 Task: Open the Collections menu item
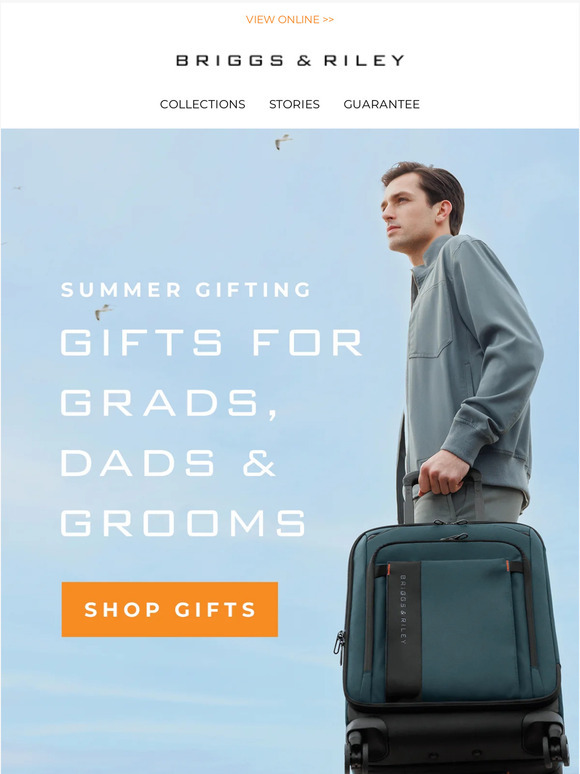pos(202,104)
